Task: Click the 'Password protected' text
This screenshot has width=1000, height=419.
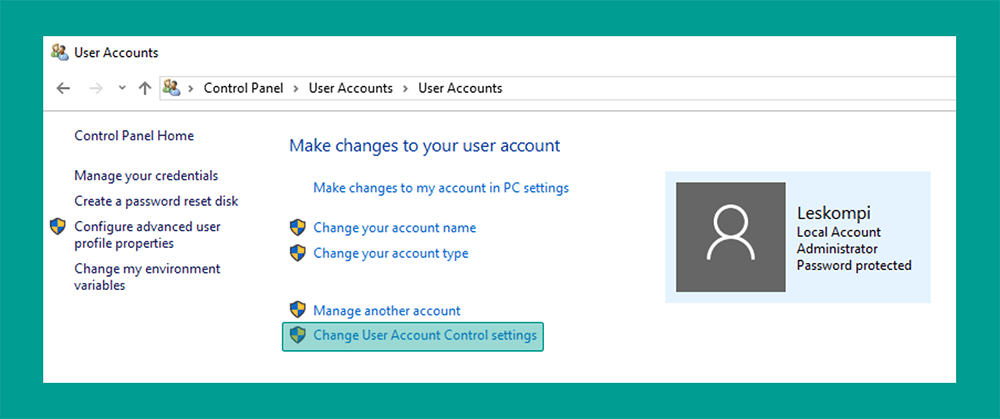Action: pyautogui.click(x=855, y=265)
